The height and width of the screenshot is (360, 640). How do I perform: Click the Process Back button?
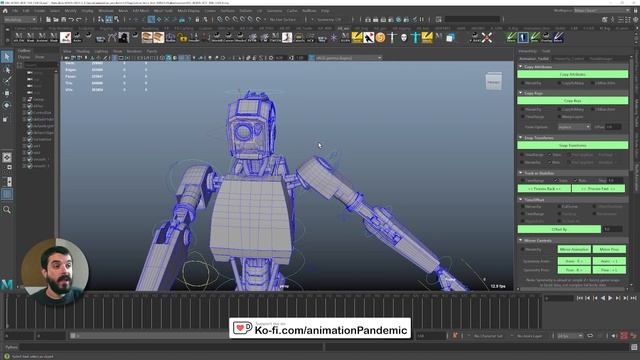pyautogui.click(x=544, y=189)
